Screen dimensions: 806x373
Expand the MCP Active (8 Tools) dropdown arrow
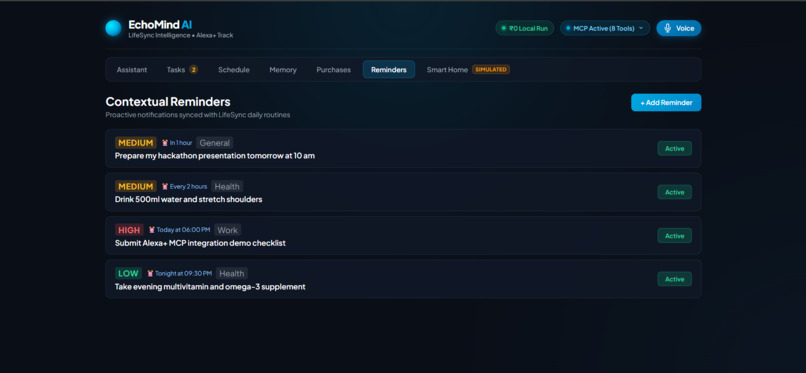(x=640, y=28)
